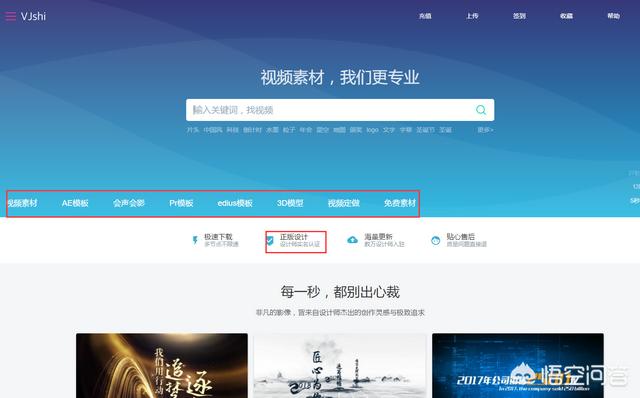Viewport: 640px width, 398px height.
Task: Click the lightning icon for 极速下载
Action: 195,240
